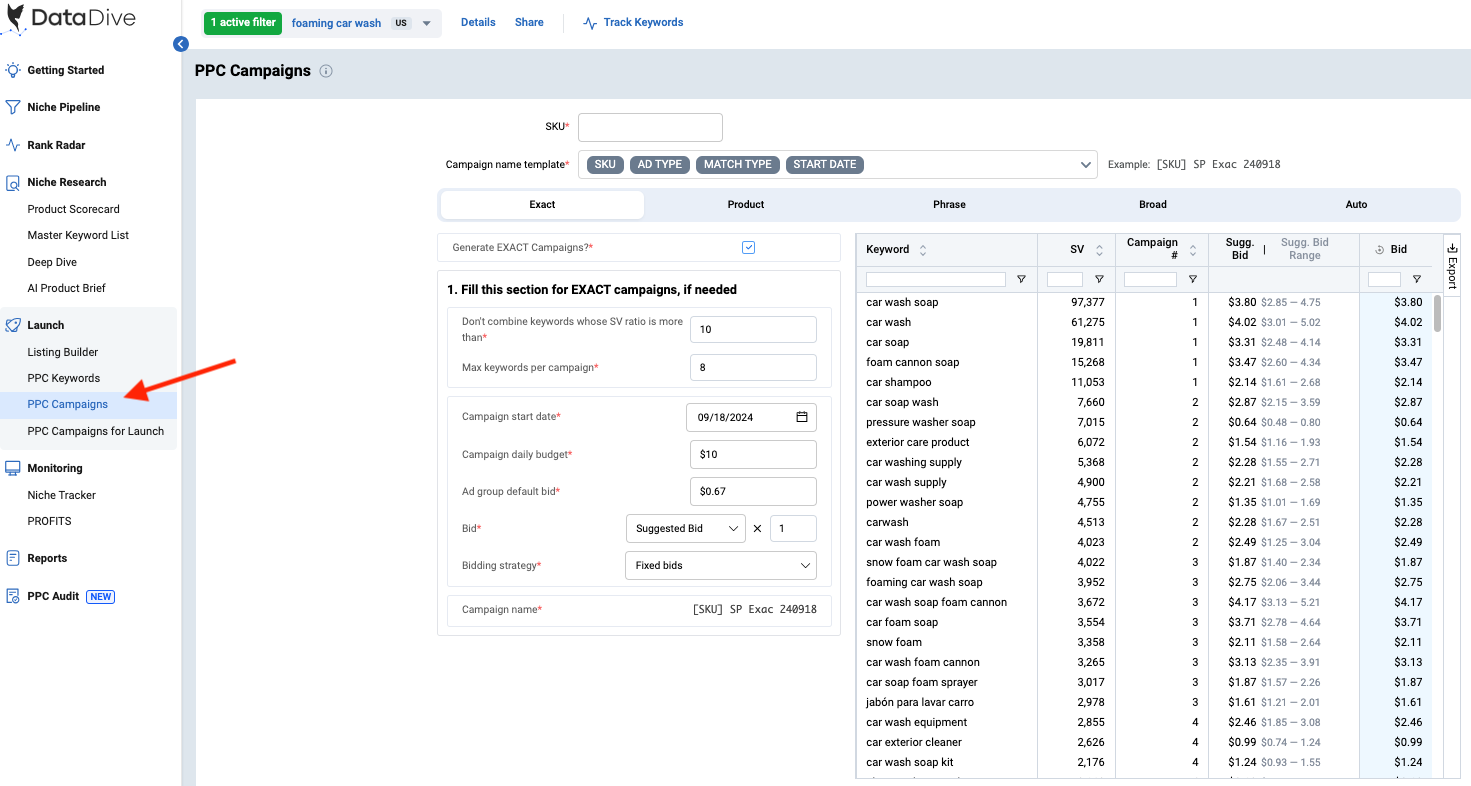The height and width of the screenshot is (786, 1471).
Task: Click the reset icon next to Bid header
Action: (x=1379, y=250)
